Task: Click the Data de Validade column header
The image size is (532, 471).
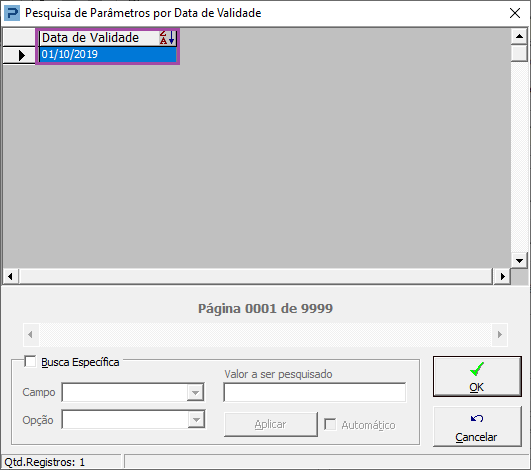Action: (108, 38)
